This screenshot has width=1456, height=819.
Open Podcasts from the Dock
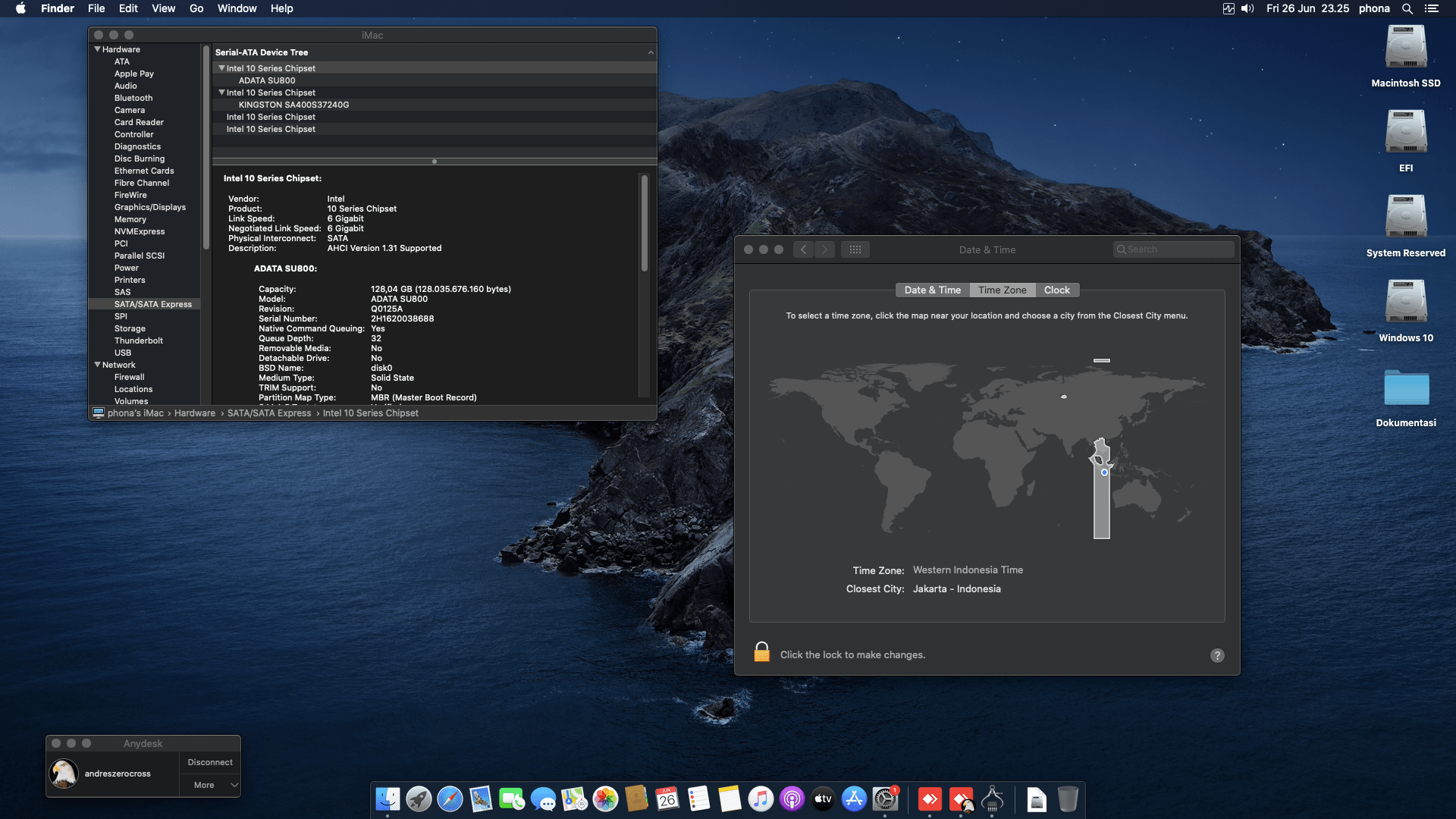pos(792,799)
